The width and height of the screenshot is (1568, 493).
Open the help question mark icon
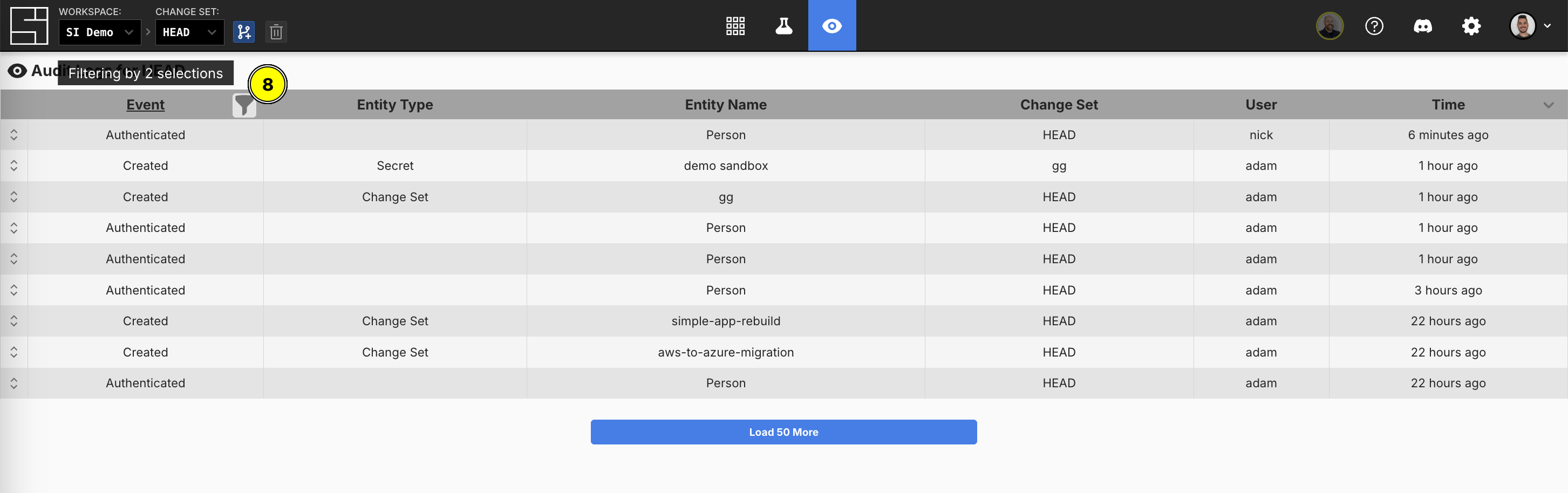1374,26
